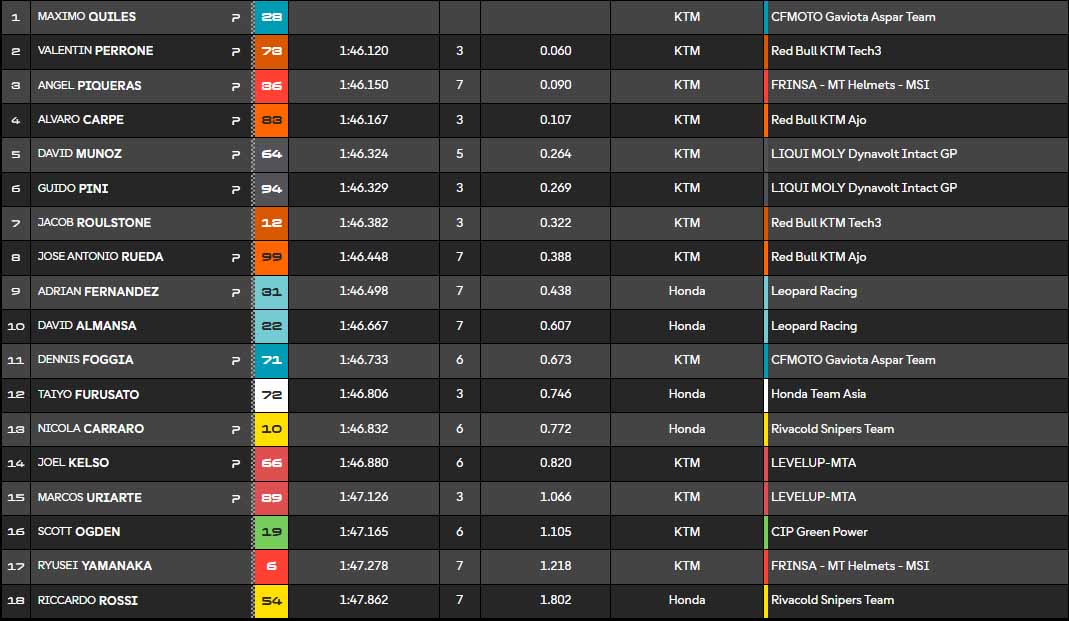
Task: Select the Rivacold Snipers Team in Rossi's row
Action: (x=832, y=600)
